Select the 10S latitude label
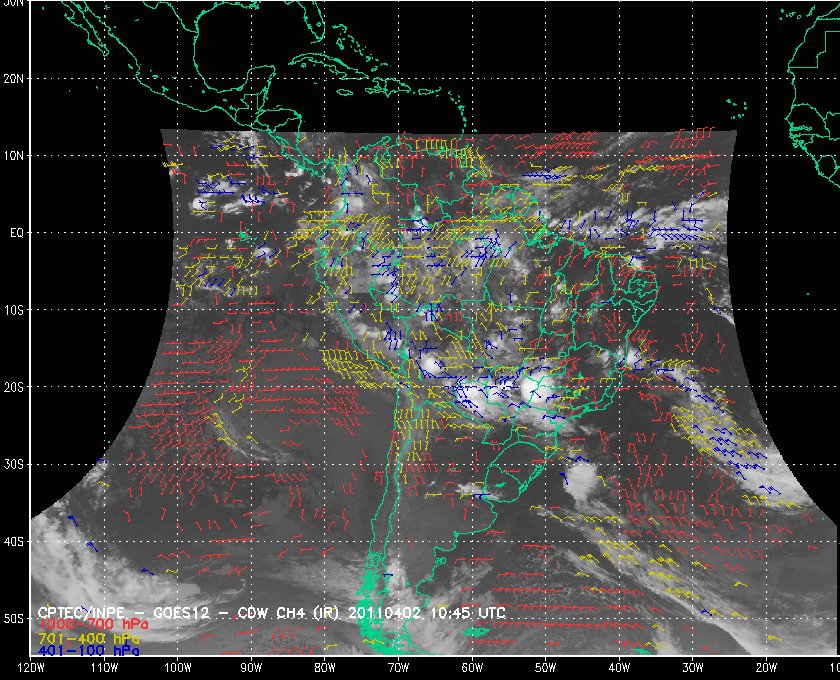 point(15,310)
